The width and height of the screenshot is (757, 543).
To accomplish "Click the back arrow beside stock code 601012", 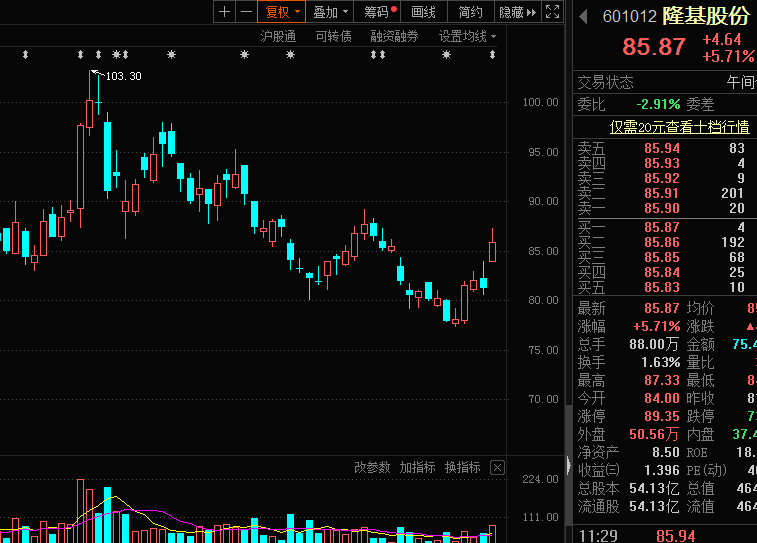I will tap(583, 17).
